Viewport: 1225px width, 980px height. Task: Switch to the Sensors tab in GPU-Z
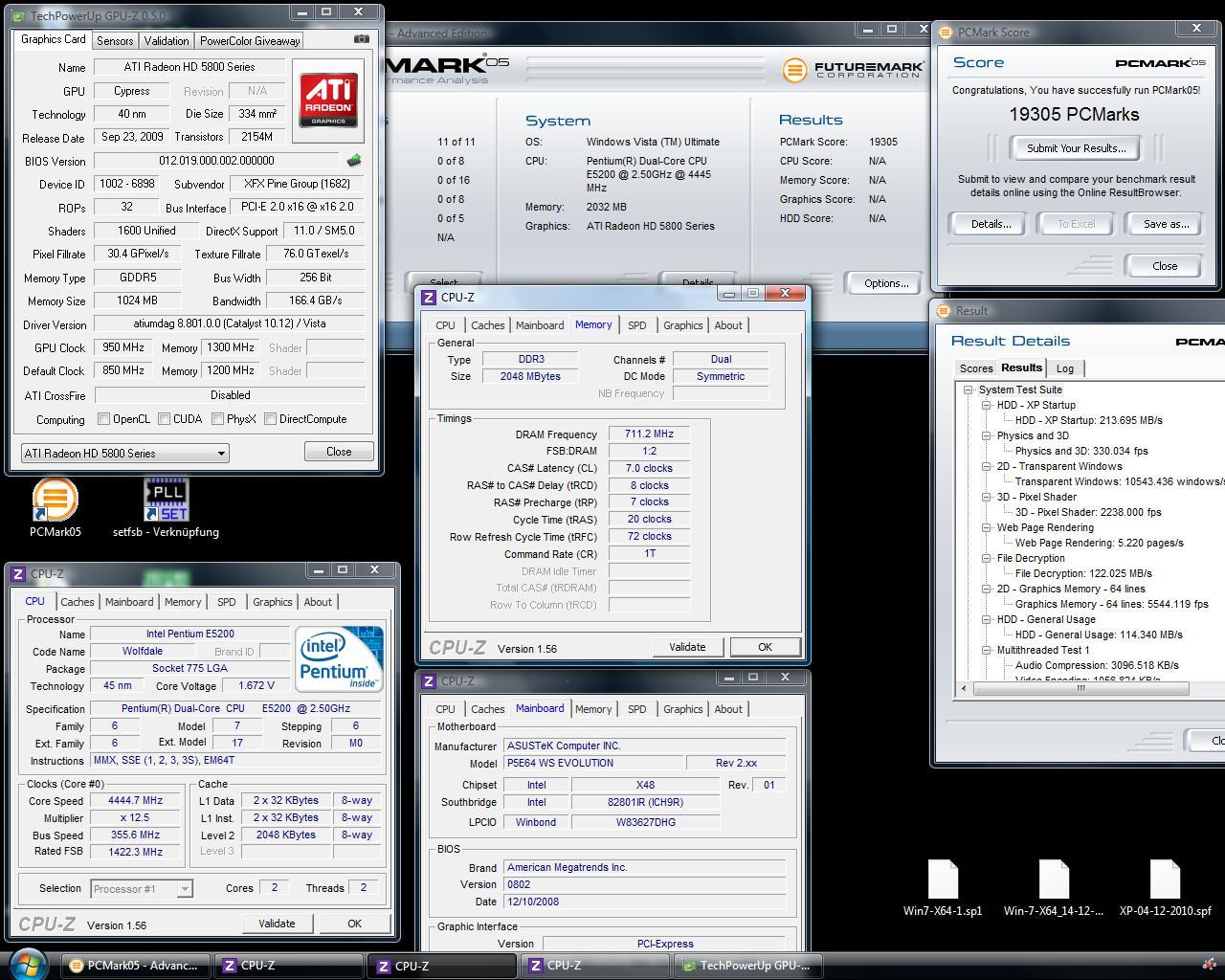point(115,41)
